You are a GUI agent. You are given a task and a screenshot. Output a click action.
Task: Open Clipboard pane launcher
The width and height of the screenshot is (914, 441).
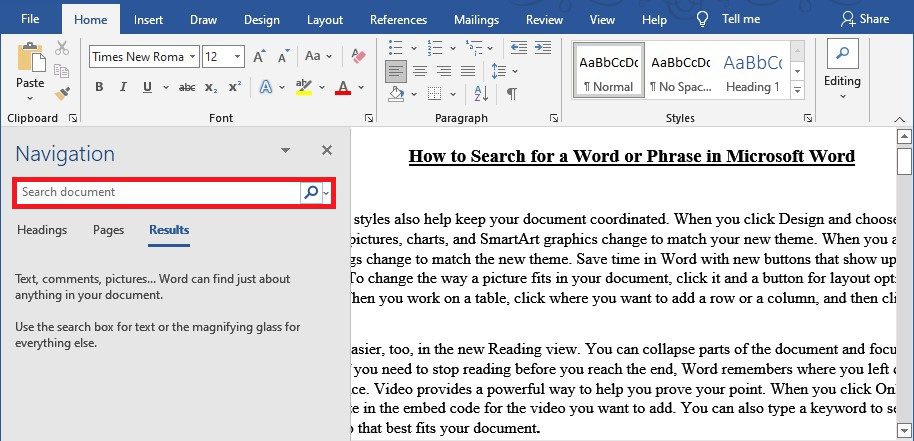click(73, 118)
